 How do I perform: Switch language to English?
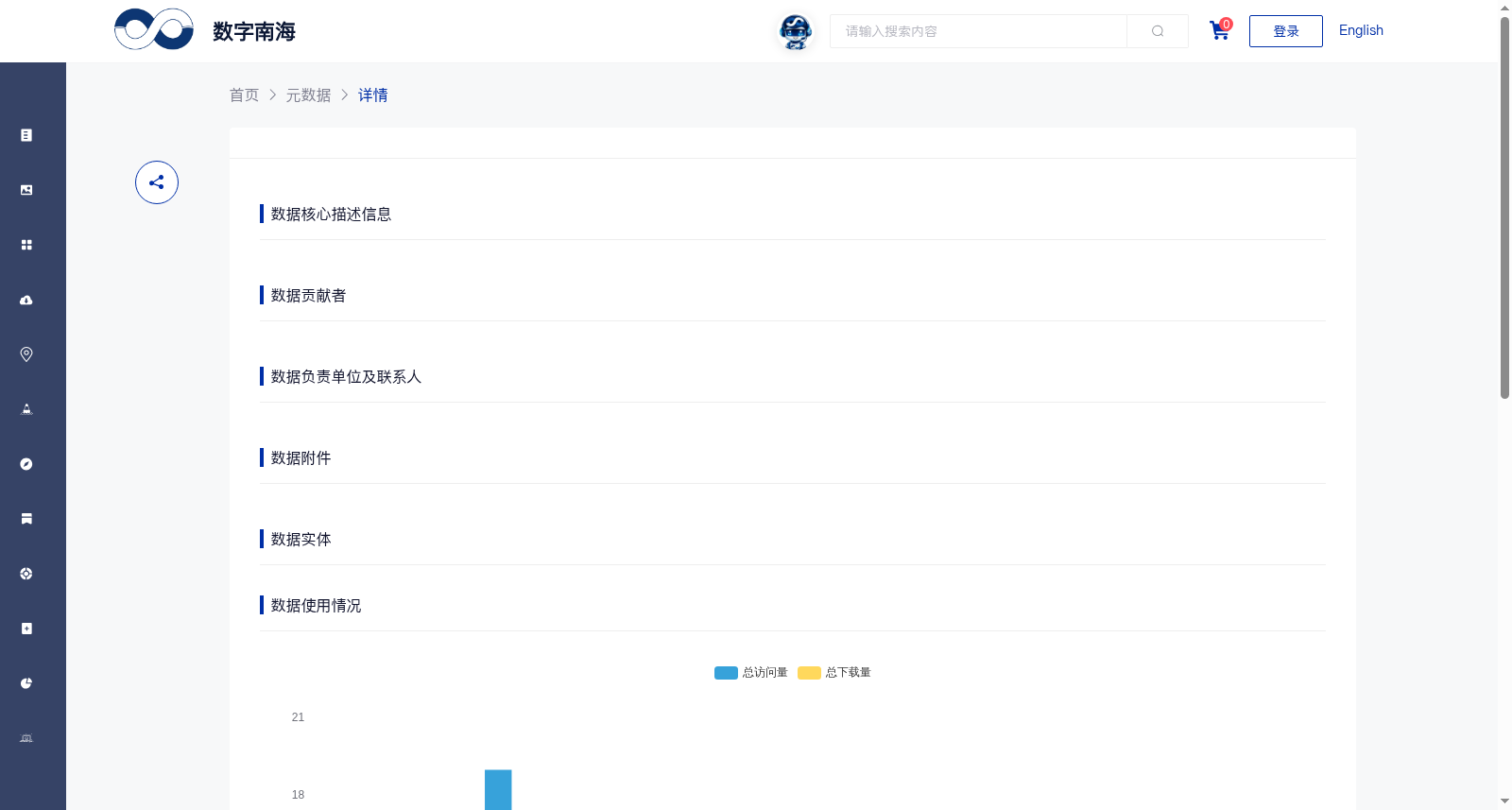[x=1361, y=30]
